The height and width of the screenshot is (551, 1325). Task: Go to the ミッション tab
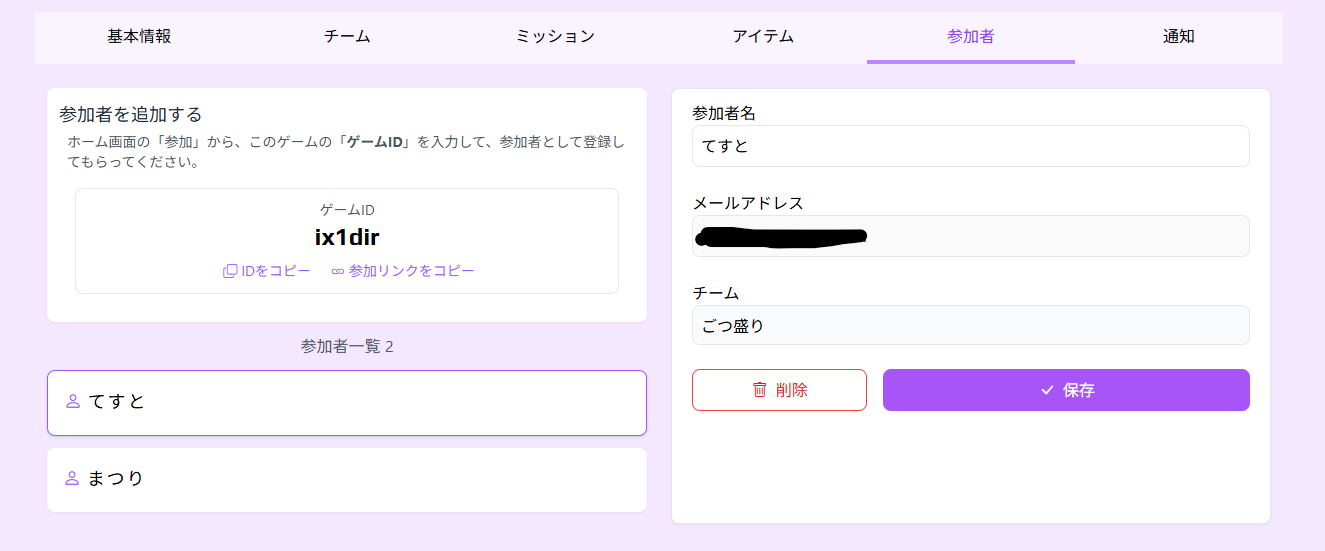555,37
